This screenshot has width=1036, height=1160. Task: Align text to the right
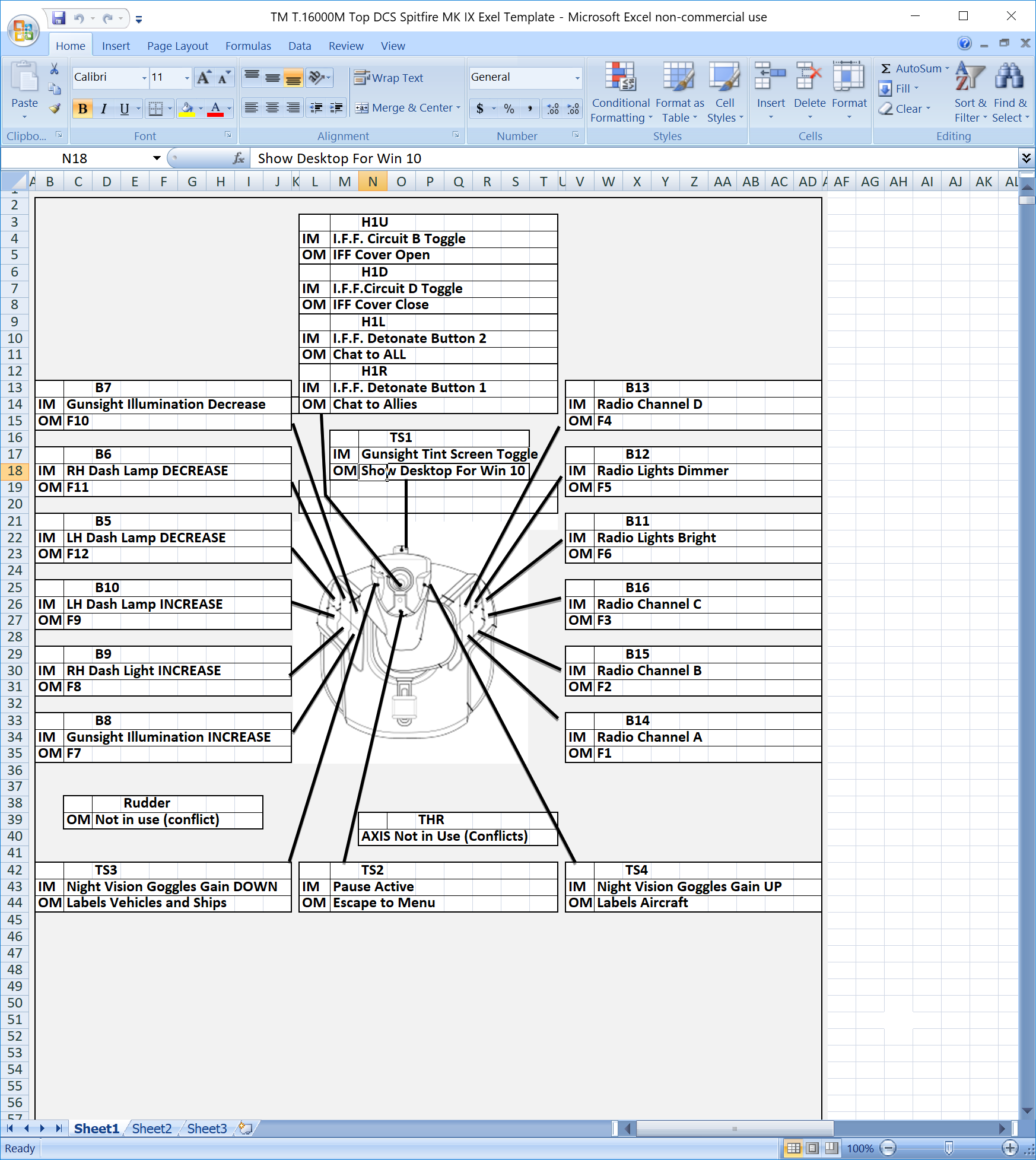tap(293, 108)
